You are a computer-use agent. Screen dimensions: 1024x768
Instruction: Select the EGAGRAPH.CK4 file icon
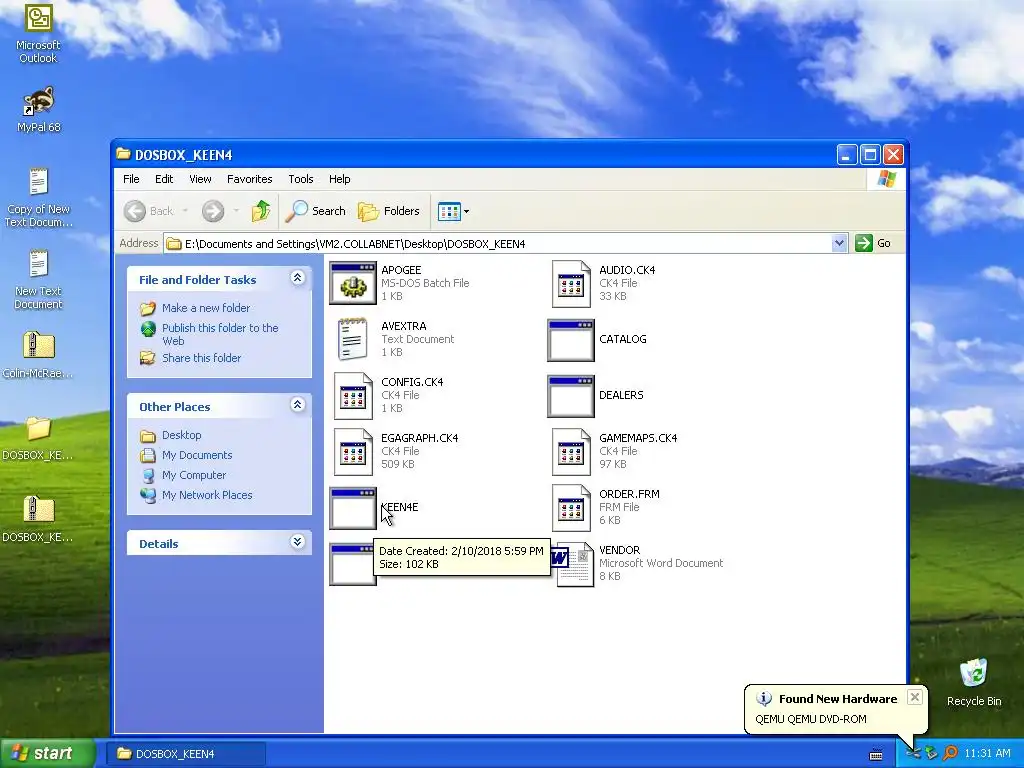(353, 452)
